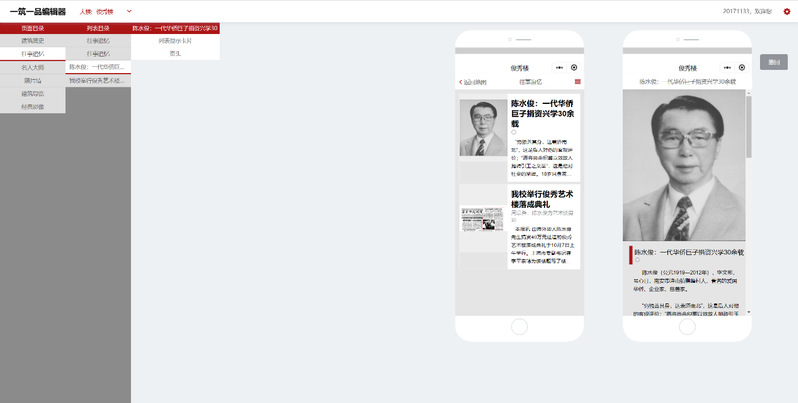The height and width of the screenshot is (403, 798).
Task: Click the 陈水俊 portrait thumbnail in left phone
Action: point(483,127)
